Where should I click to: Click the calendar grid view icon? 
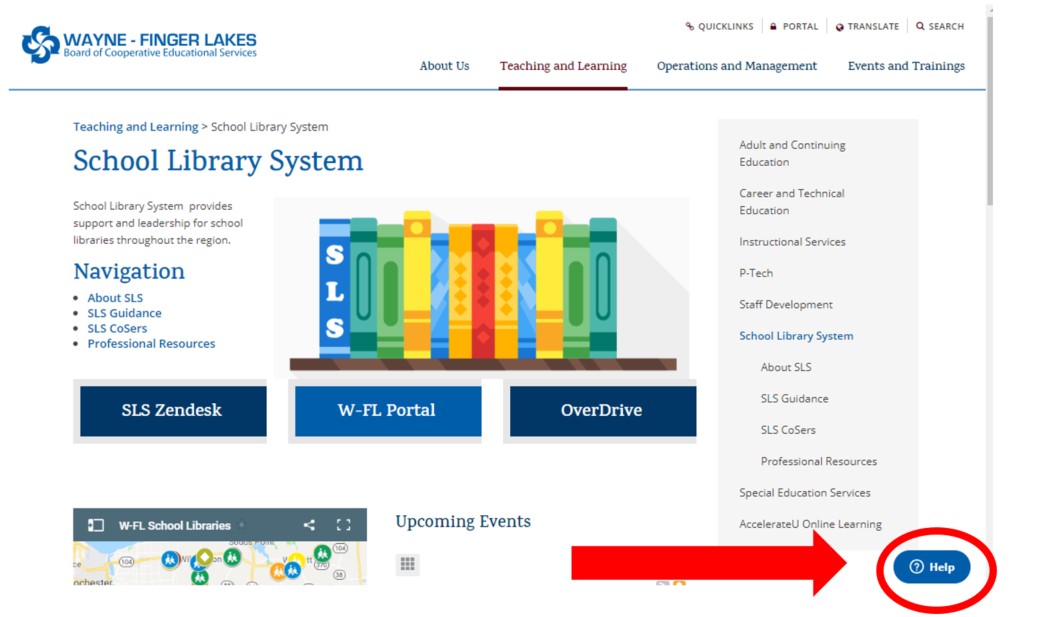pos(407,564)
